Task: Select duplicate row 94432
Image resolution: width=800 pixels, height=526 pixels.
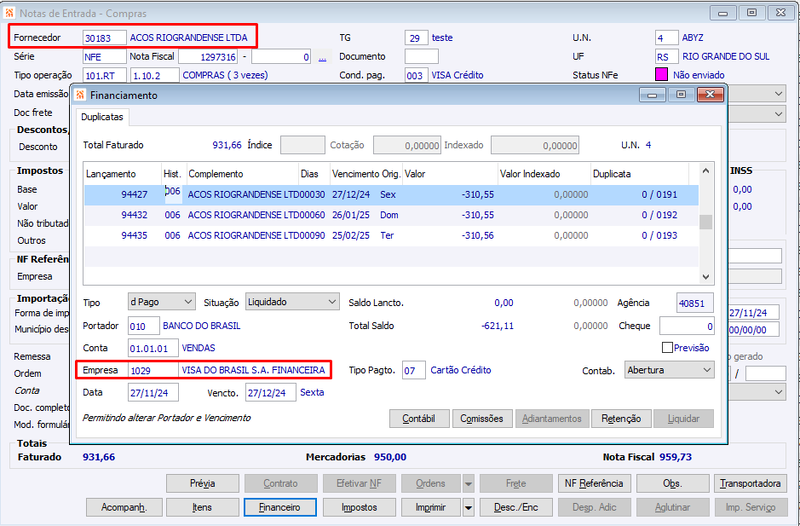Action: 391,215
